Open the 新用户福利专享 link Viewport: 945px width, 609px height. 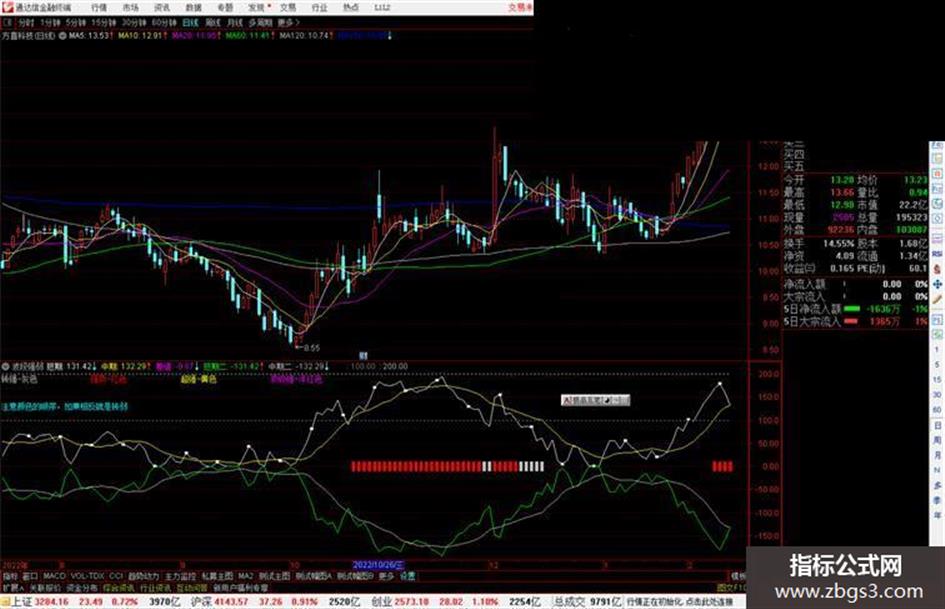240,587
